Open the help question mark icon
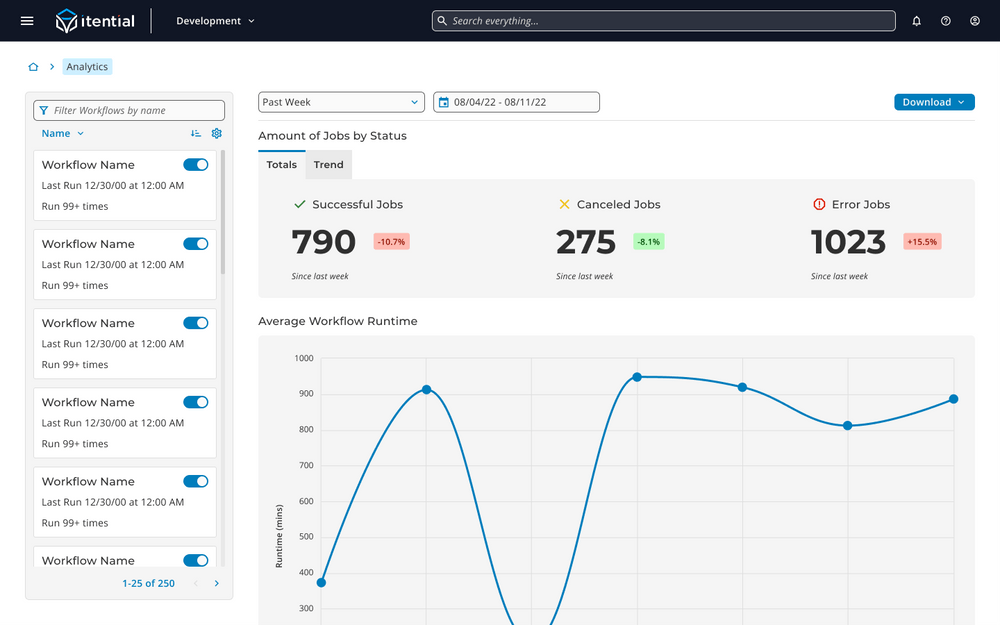This screenshot has height=625, width=1000. (945, 21)
